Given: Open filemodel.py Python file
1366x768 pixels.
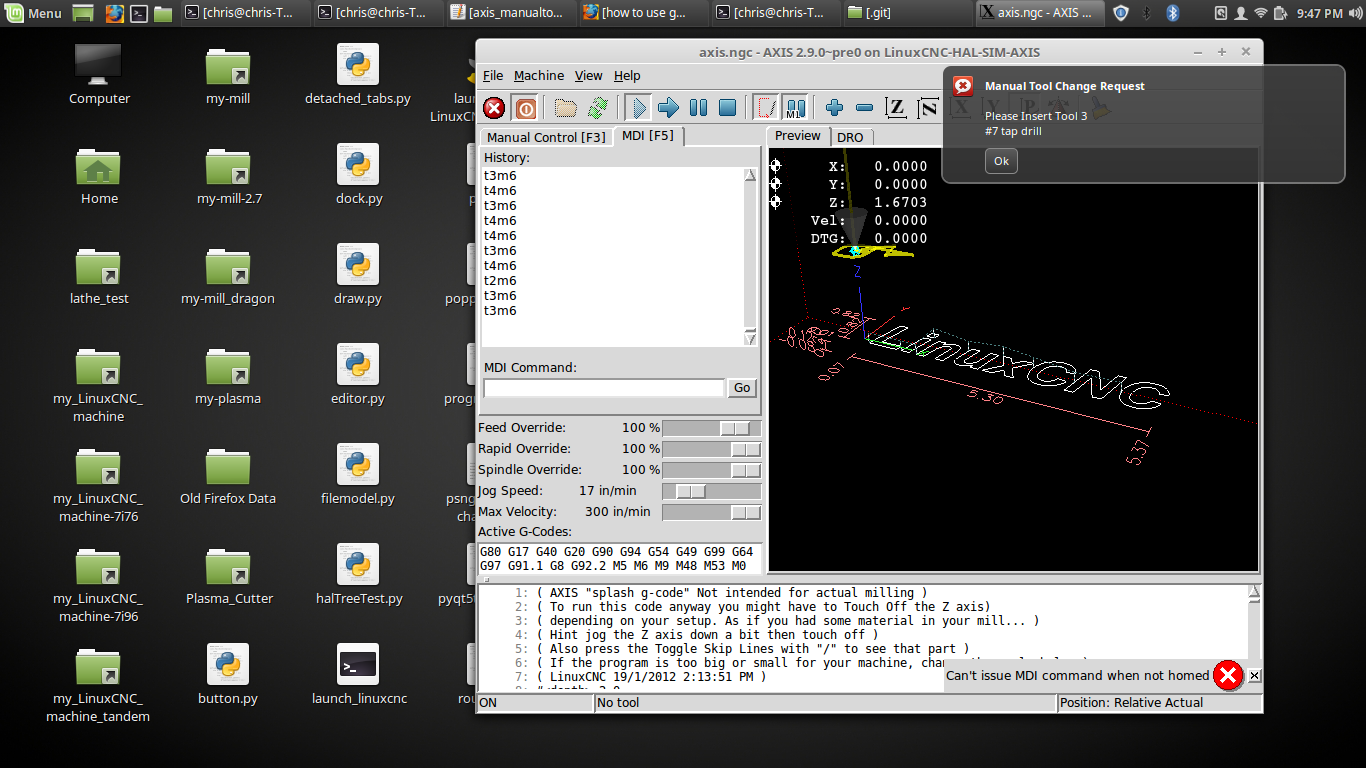Looking at the screenshot, I should coord(358,475).
